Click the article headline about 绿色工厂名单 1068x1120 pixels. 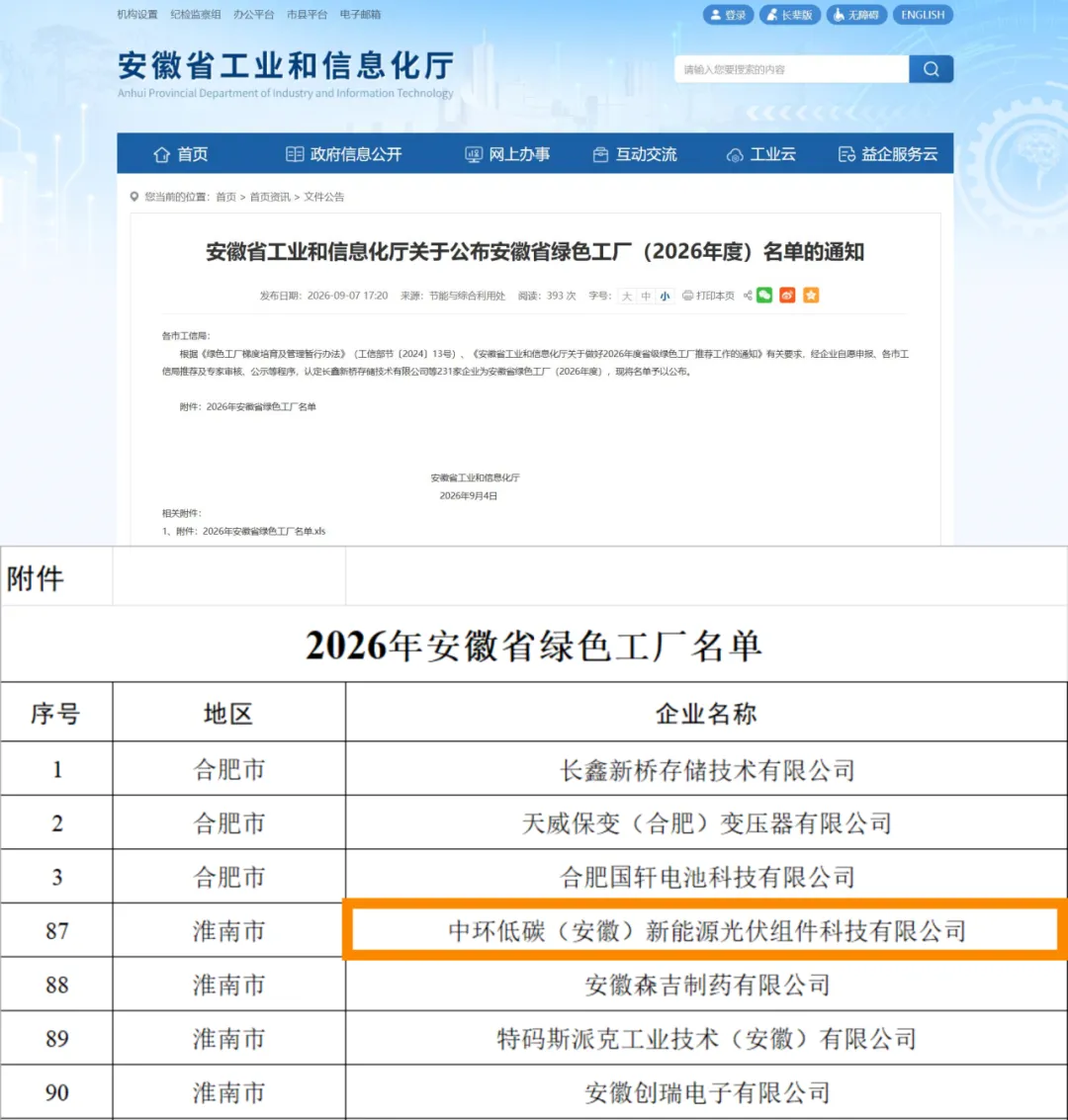[x=535, y=252]
